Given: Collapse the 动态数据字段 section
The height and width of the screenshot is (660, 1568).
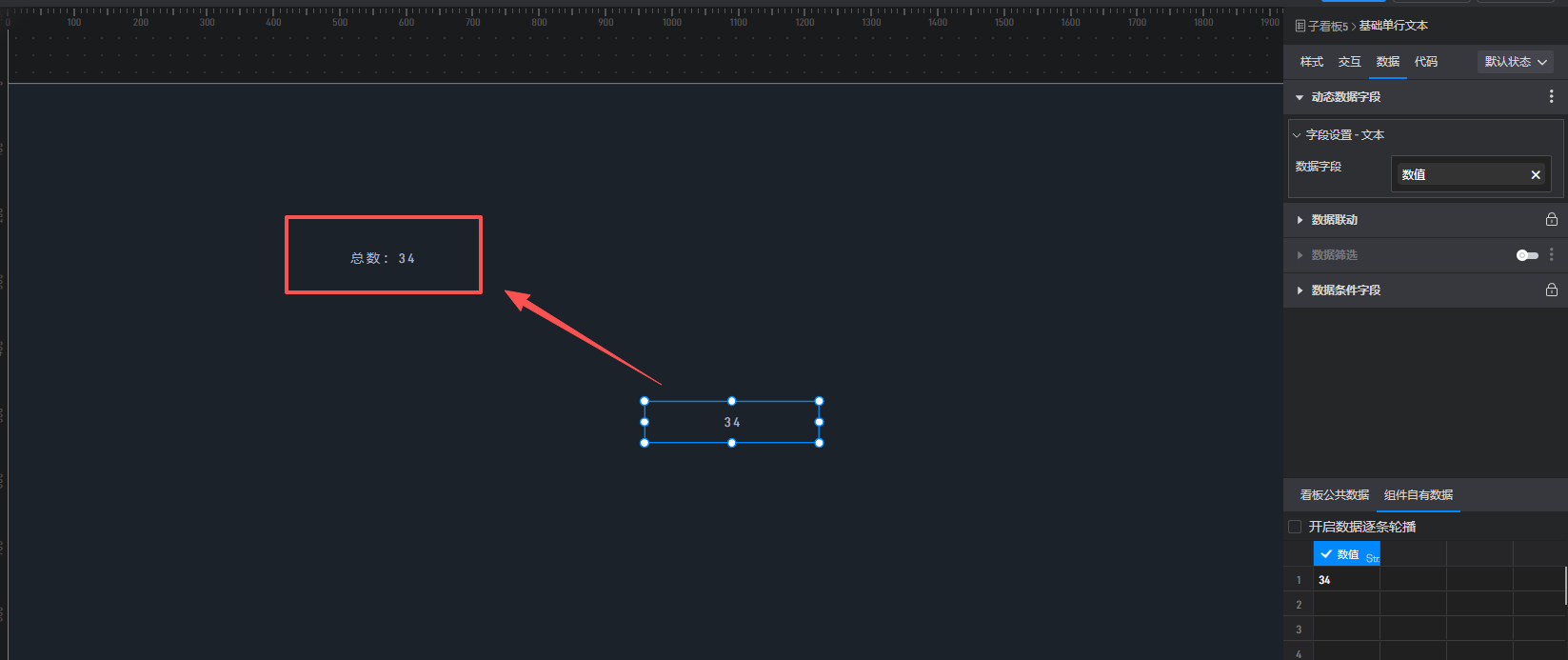Looking at the screenshot, I should pos(1300,97).
